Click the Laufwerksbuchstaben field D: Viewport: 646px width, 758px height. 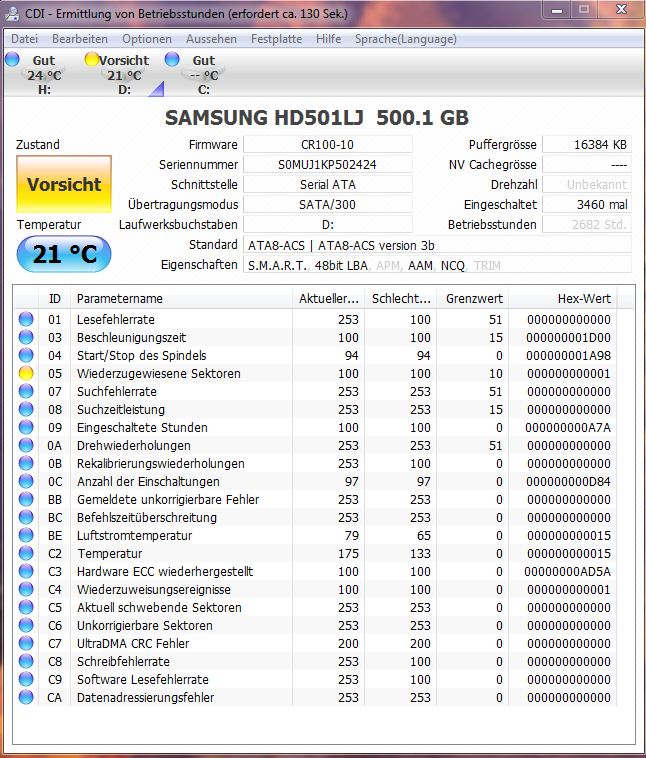[x=327, y=224]
